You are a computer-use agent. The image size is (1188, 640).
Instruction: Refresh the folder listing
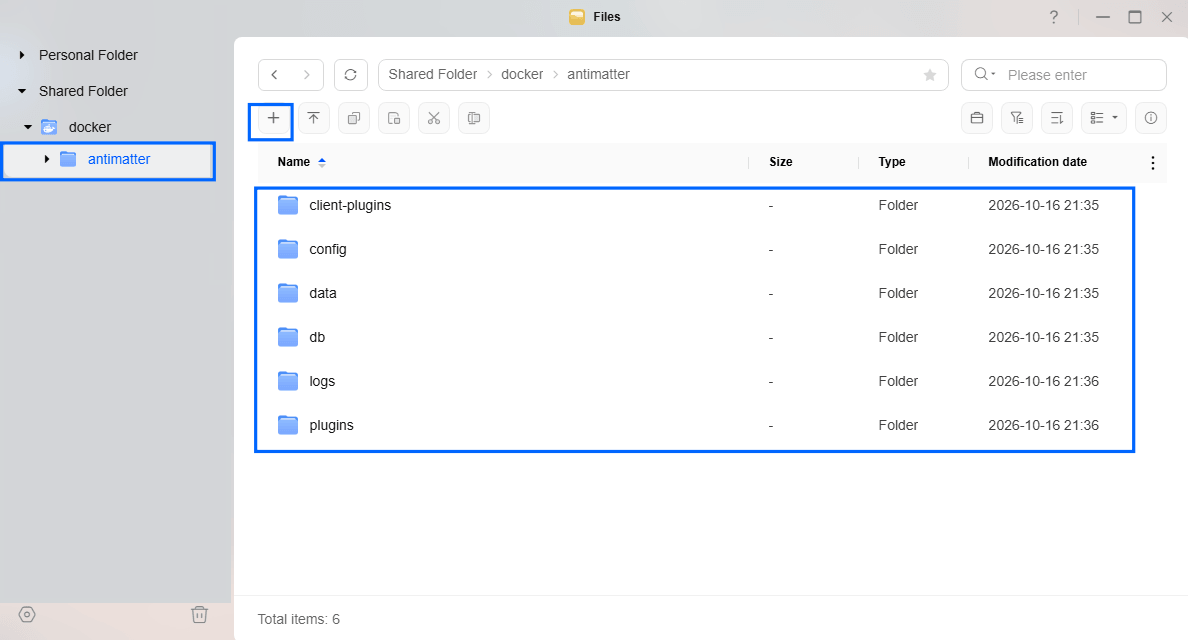(x=351, y=75)
